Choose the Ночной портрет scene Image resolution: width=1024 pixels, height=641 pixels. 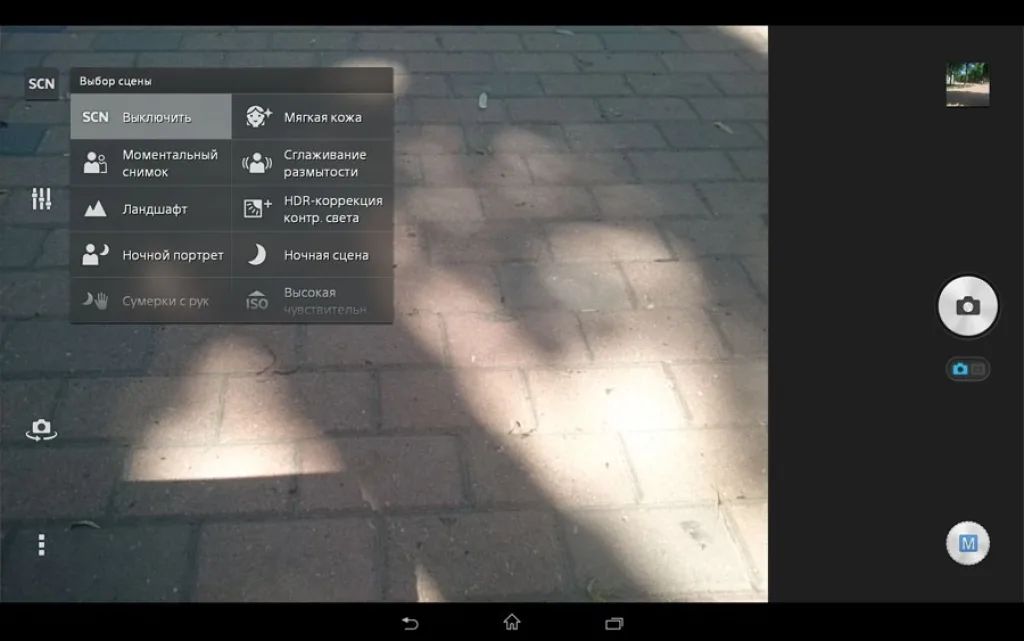click(x=151, y=255)
